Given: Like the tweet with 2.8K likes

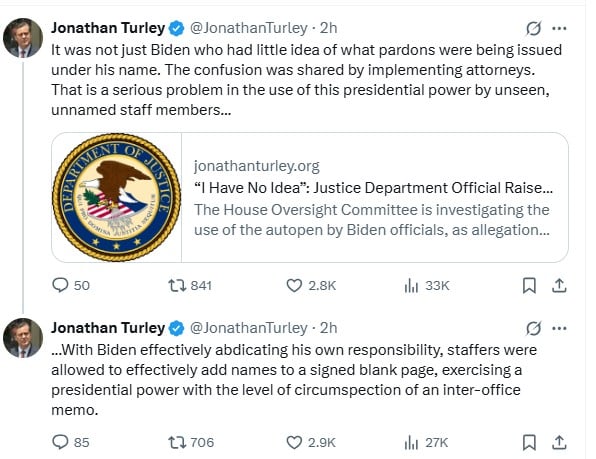Looking at the screenshot, I should click(x=311, y=285).
